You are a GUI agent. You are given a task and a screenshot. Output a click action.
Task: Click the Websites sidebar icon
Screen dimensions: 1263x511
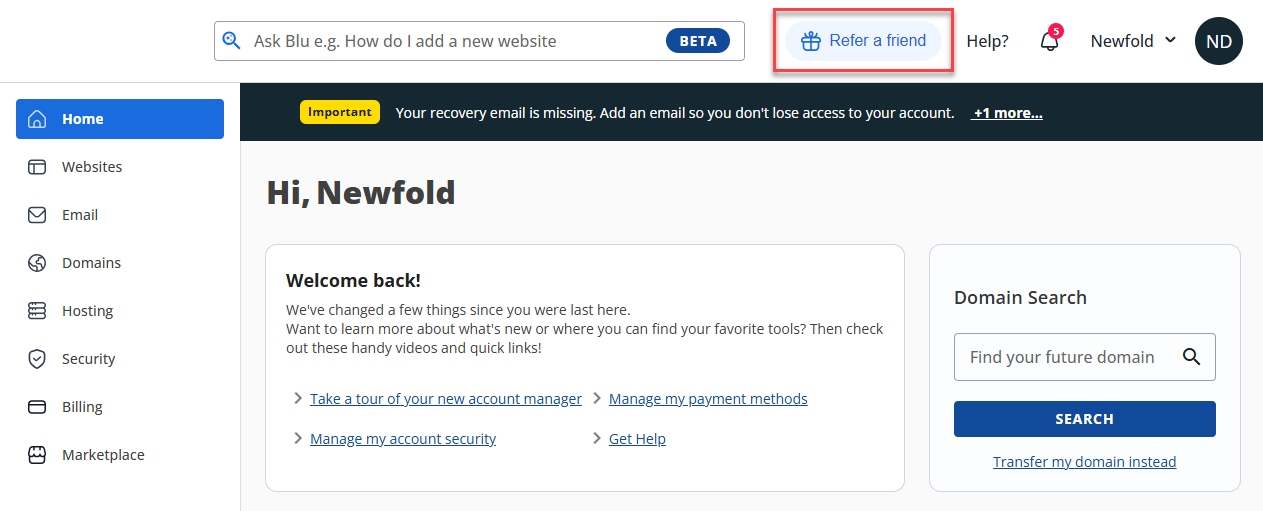37,167
